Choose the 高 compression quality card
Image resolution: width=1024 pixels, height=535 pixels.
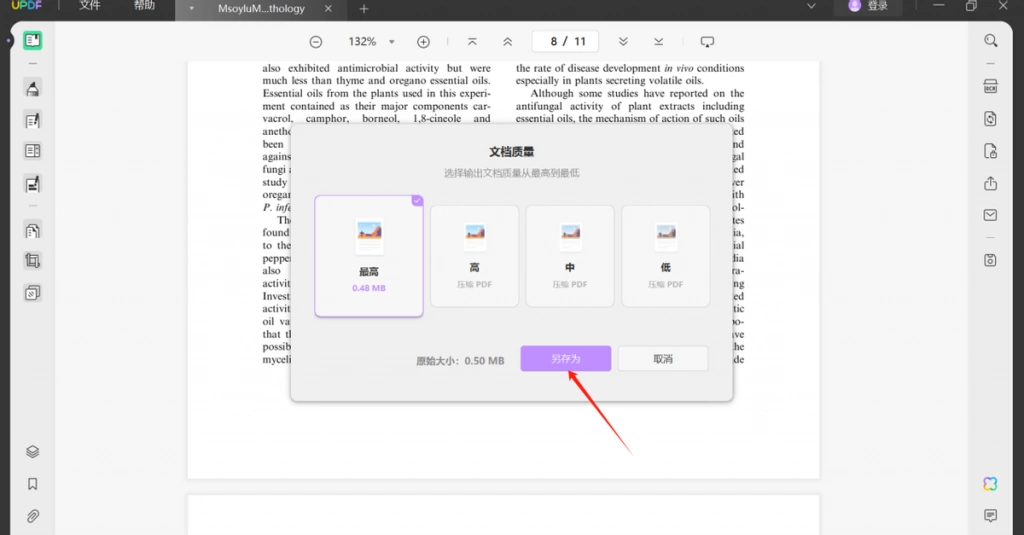(475, 256)
